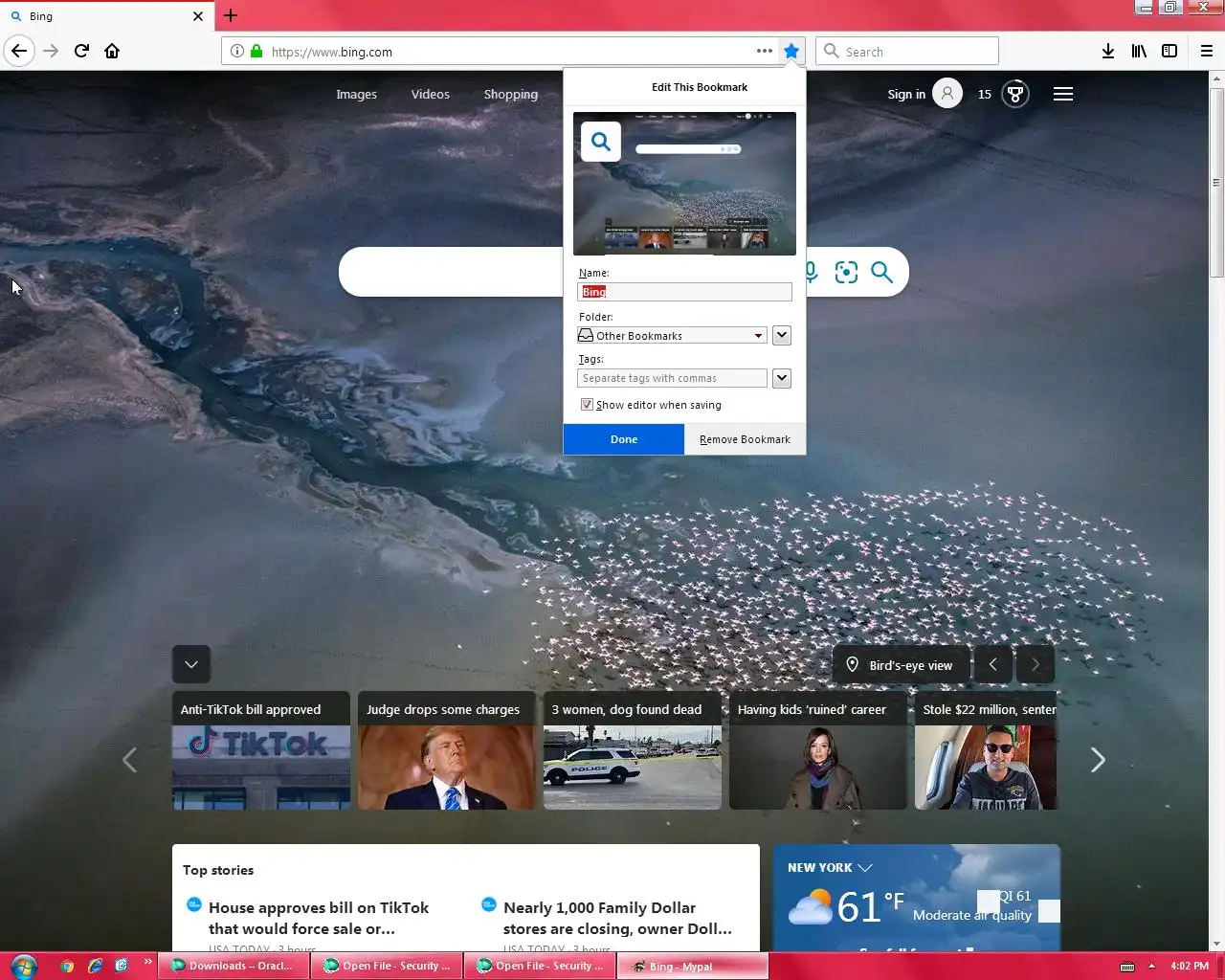Click Done in bookmark editor
Screen dimensions: 1225x980
tap(624, 439)
